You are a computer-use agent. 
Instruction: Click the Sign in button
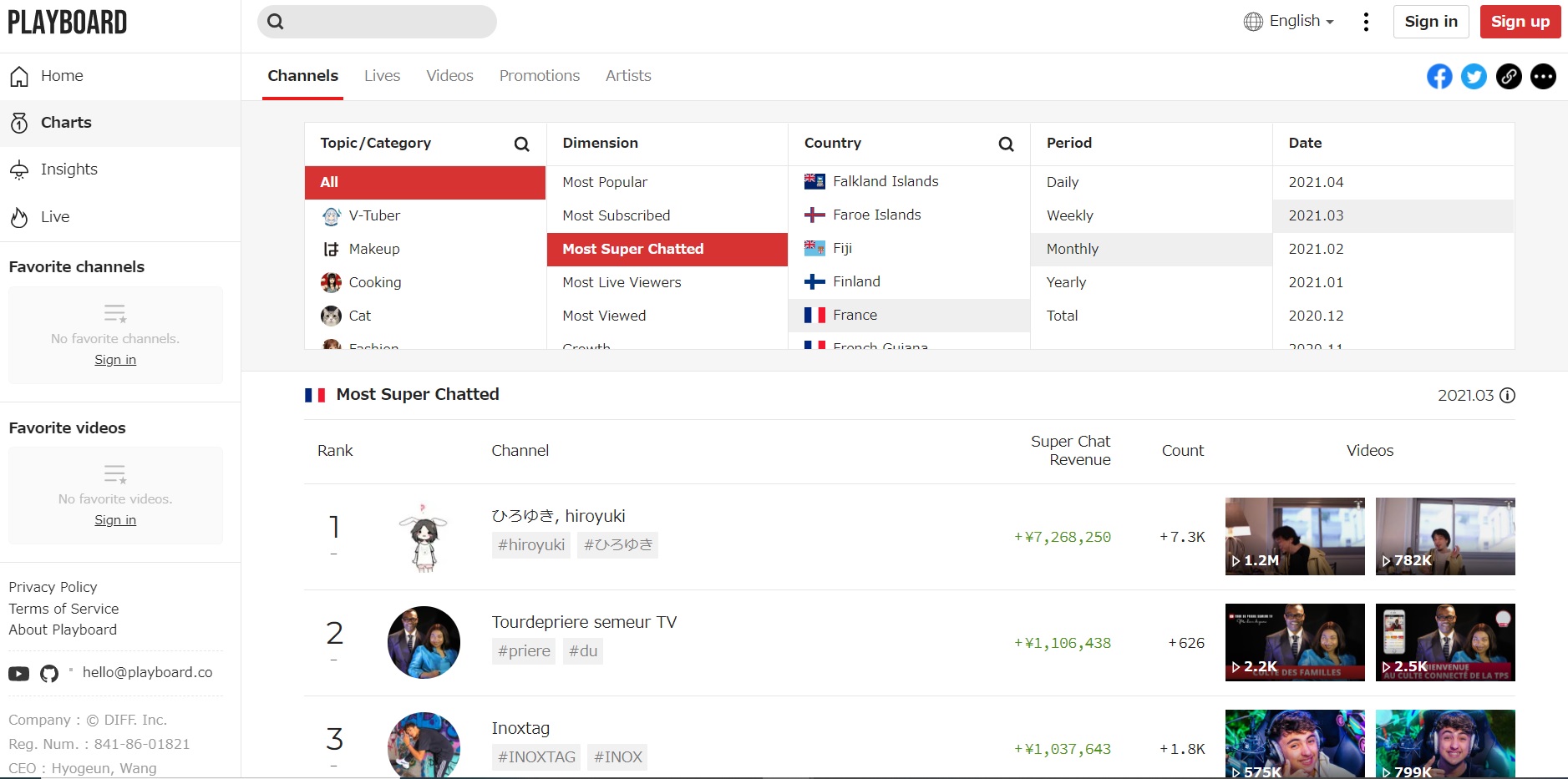pos(1431,22)
